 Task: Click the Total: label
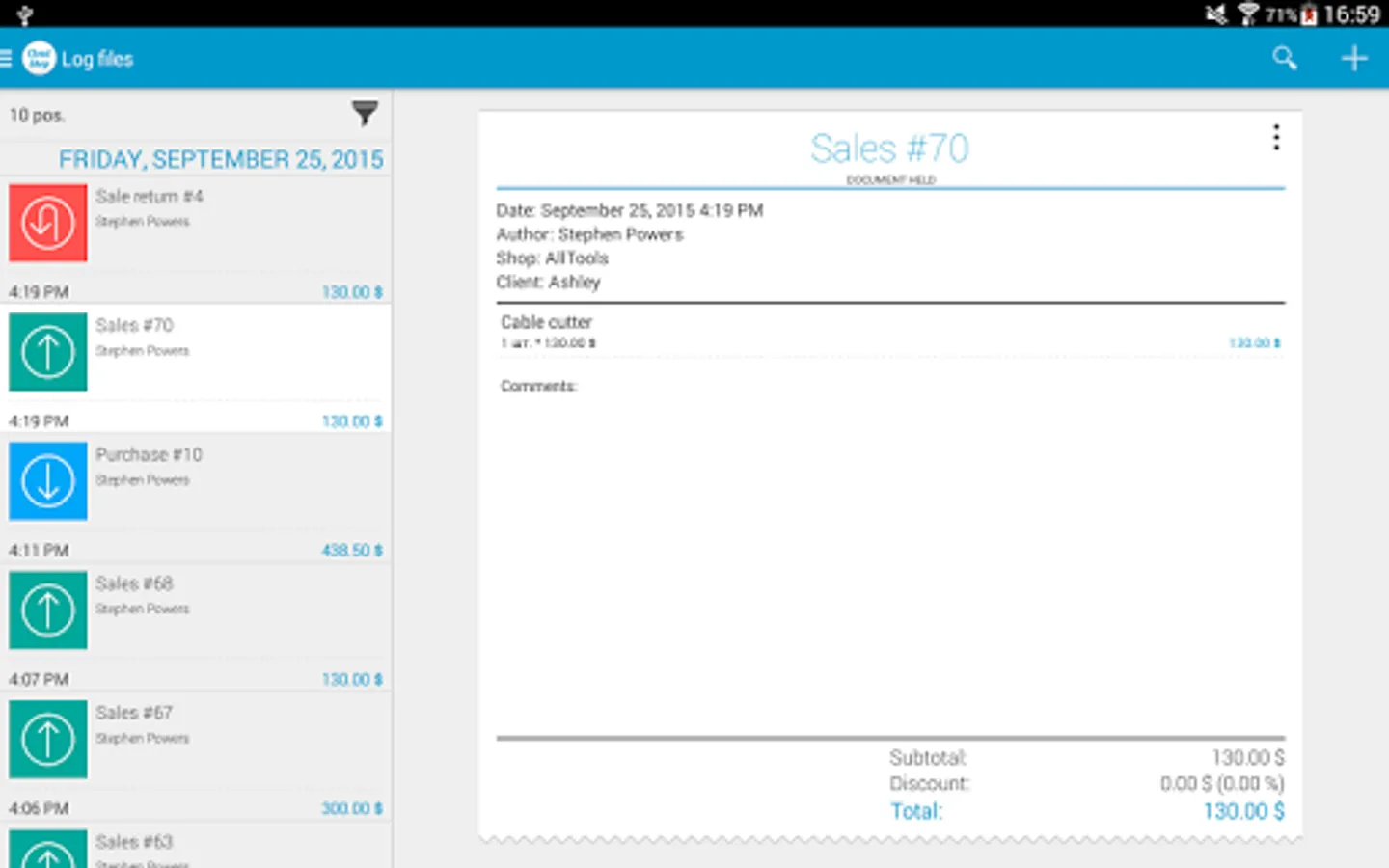click(x=916, y=811)
